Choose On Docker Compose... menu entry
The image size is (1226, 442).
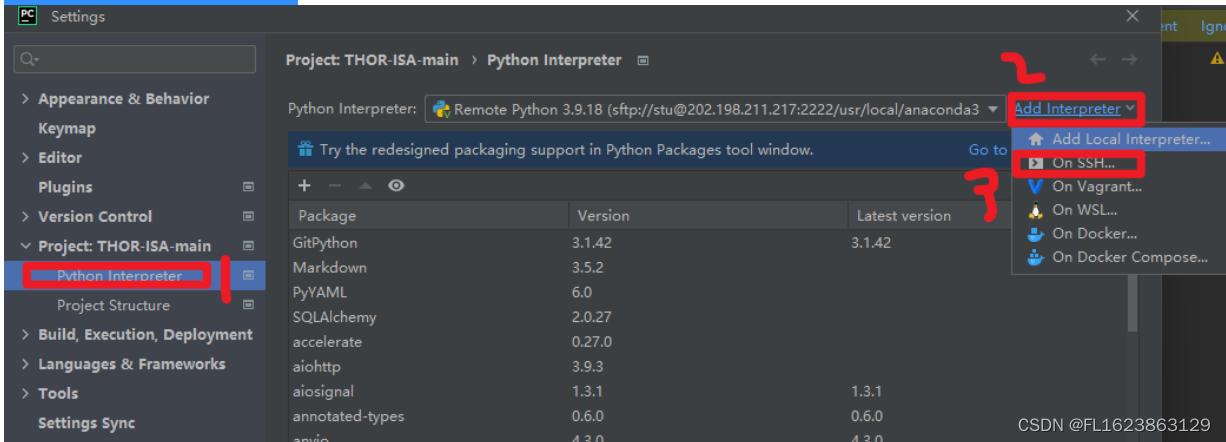1129,257
